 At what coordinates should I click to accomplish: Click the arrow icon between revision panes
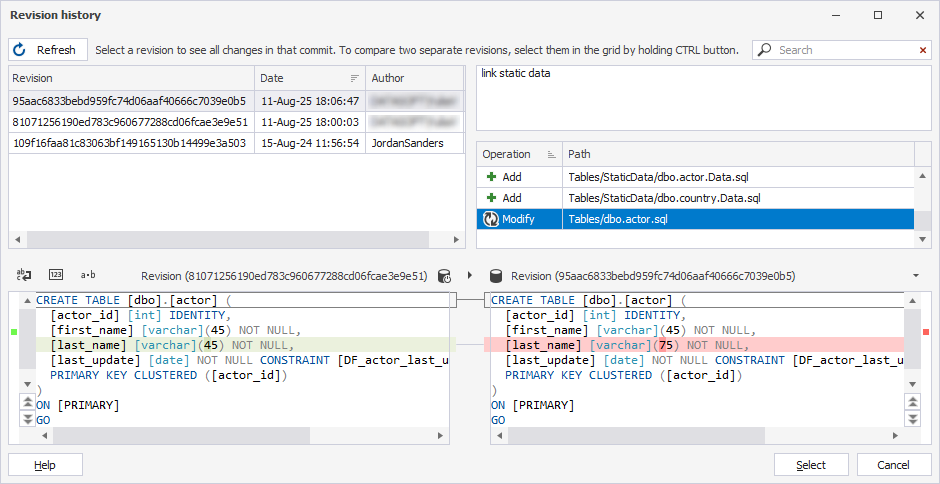tap(470, 276)
